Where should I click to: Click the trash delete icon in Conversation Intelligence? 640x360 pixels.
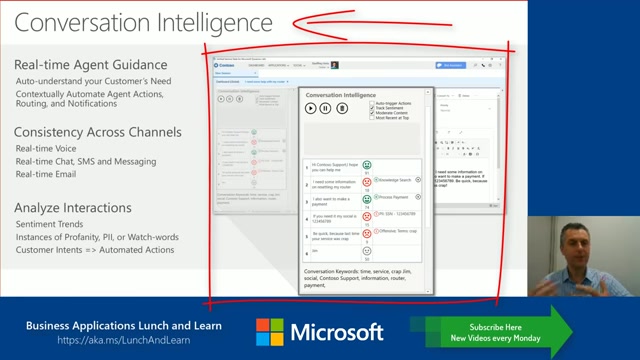coord(342,109)
